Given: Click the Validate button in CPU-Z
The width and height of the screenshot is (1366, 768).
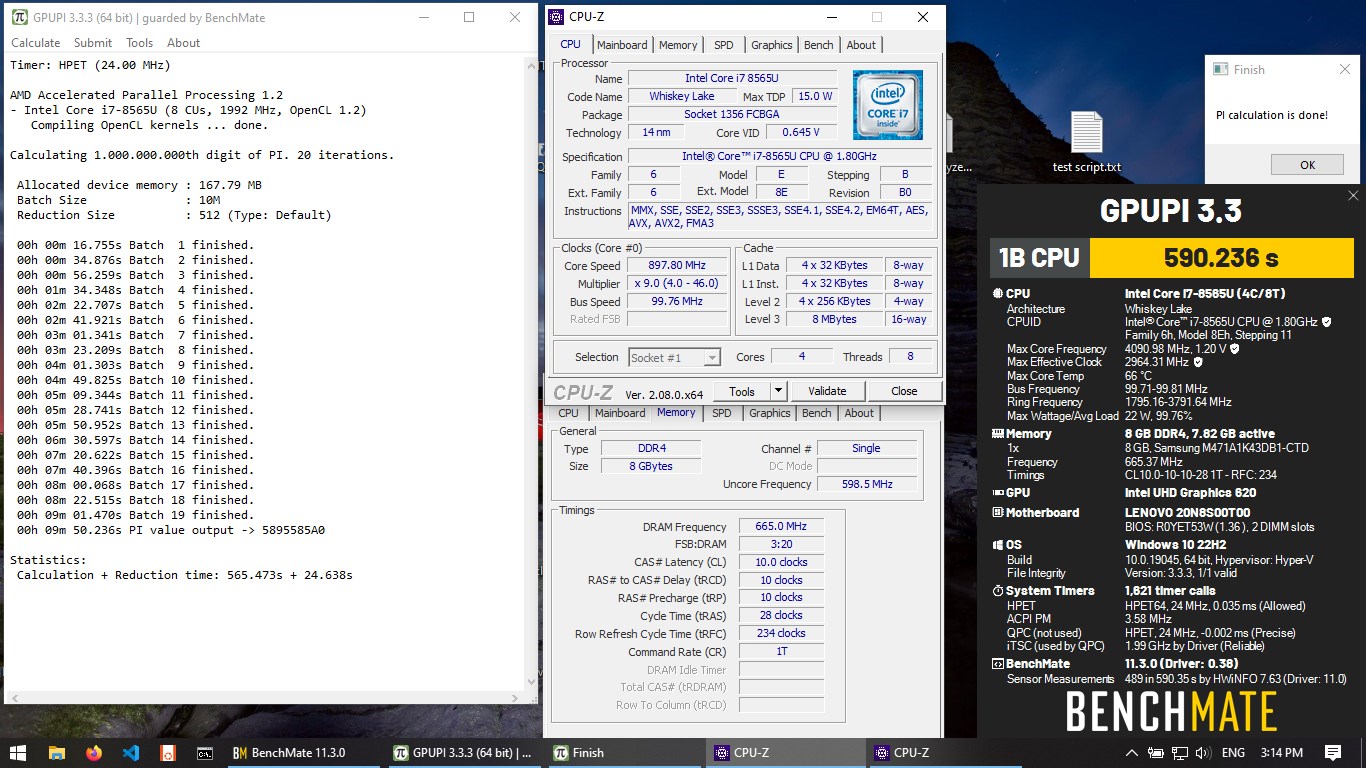Looking at the screenshot, I should coord(827,391).
